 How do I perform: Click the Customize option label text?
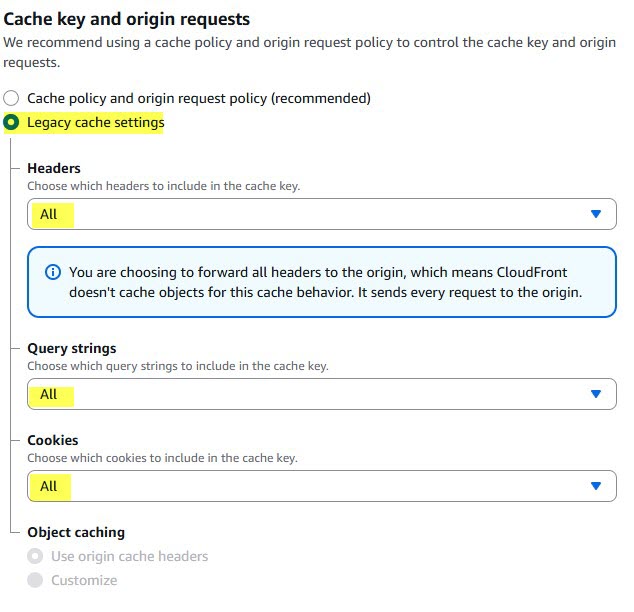(x=84, y=580)
